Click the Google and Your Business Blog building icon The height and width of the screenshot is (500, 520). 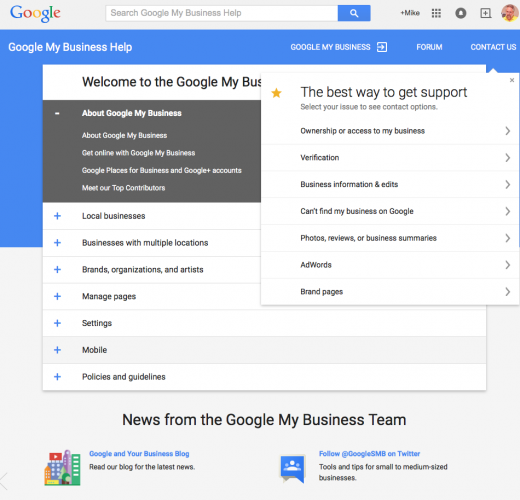[62, 467]
